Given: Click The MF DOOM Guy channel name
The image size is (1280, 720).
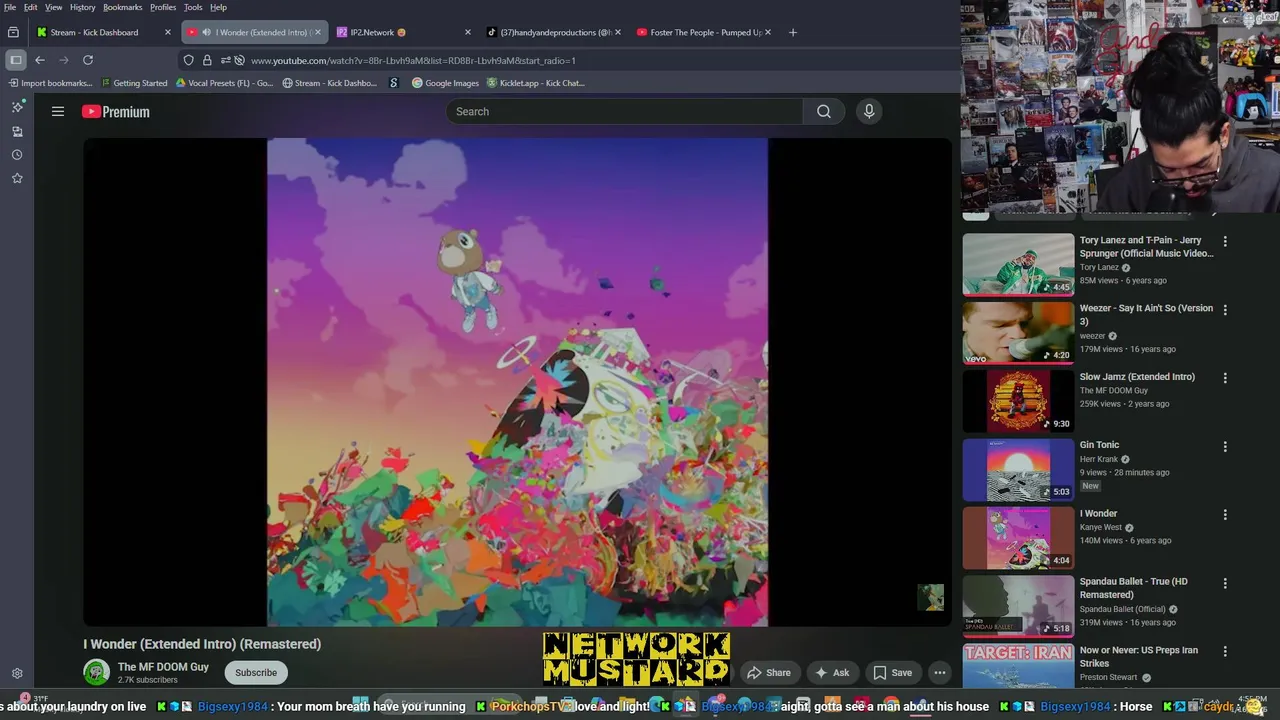Looking at the screenshot, I should click(x=163, y=667).
